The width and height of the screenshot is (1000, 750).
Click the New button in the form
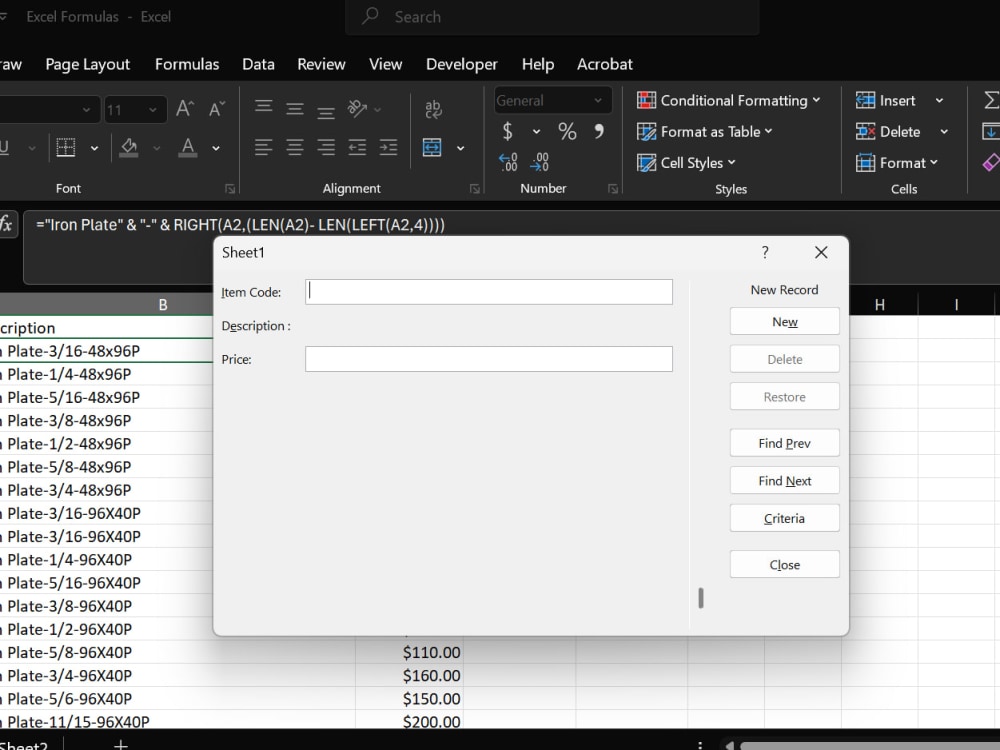pyautogui.click(x=784, y=321)
